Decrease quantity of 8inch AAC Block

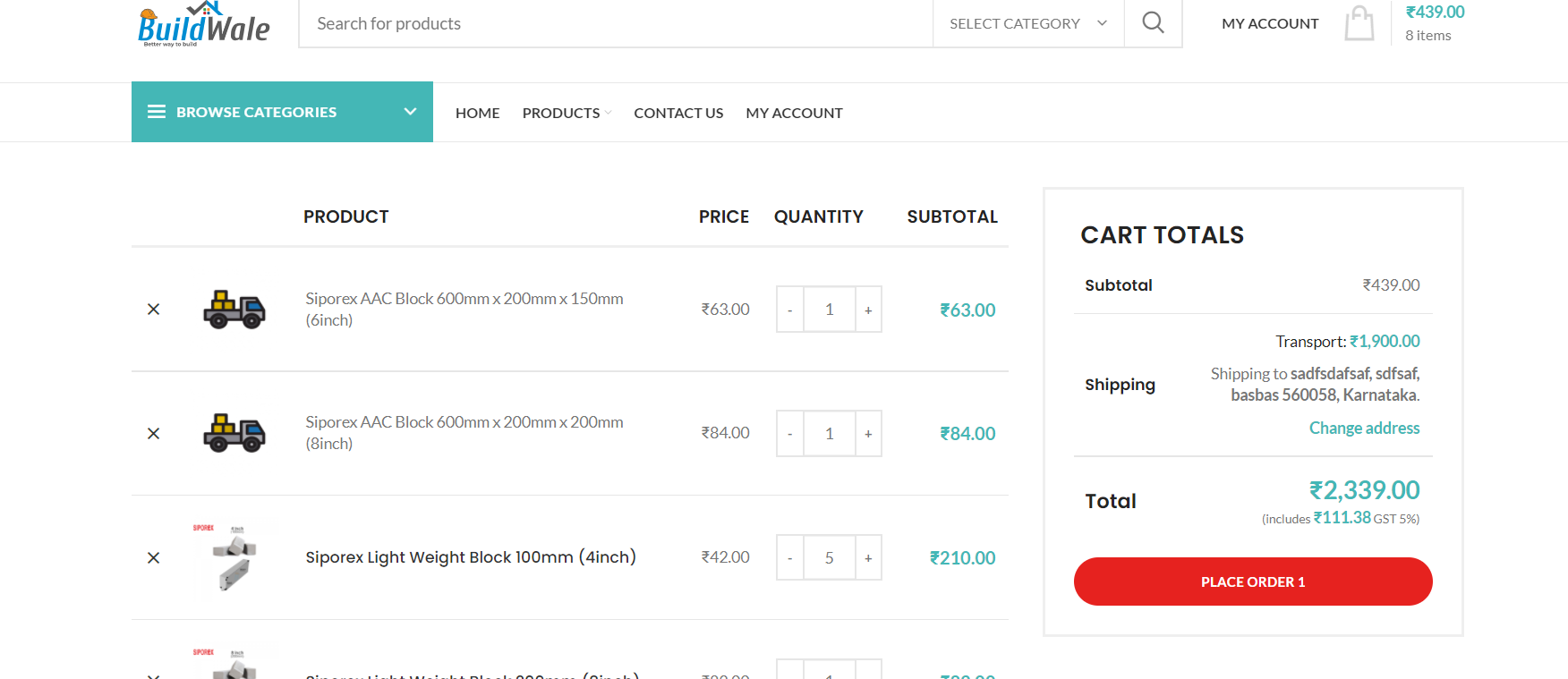click(x=789, y=434)
